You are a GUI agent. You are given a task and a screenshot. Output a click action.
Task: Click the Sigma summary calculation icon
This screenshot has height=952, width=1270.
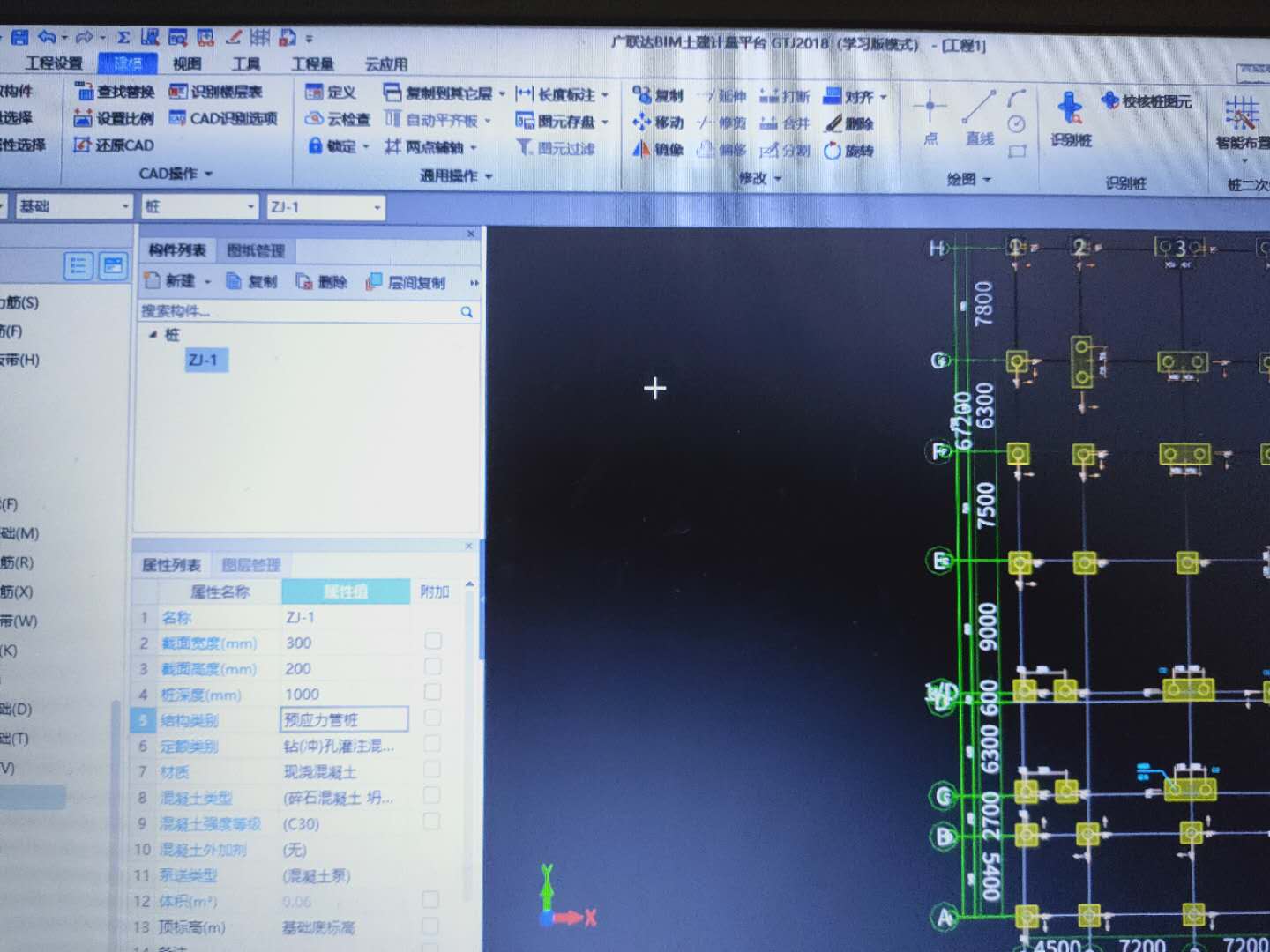[123, 37]
